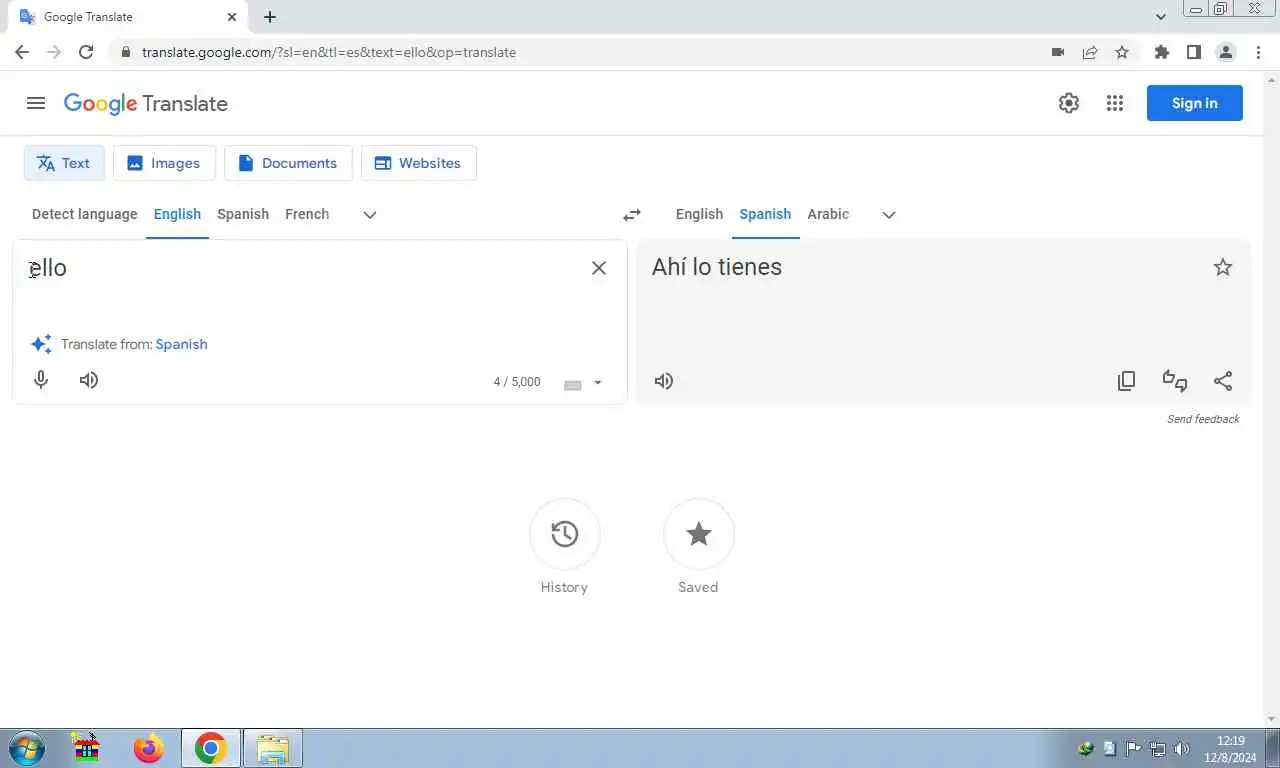Click Send feedback link

[1203, 419]
